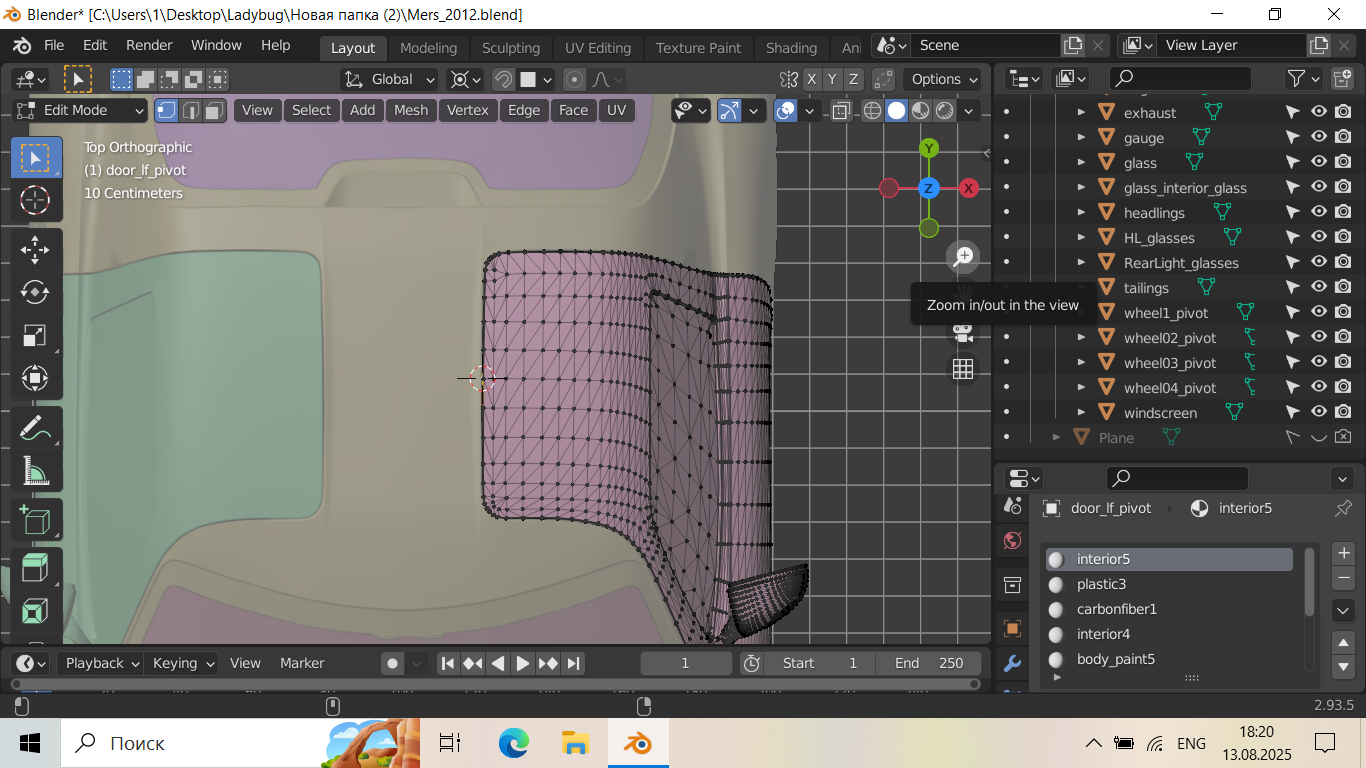The width and height of the screenshot is (1366, 768).
Task: Open the Edit Mode dropdown
Action: (x=80, y=110)
